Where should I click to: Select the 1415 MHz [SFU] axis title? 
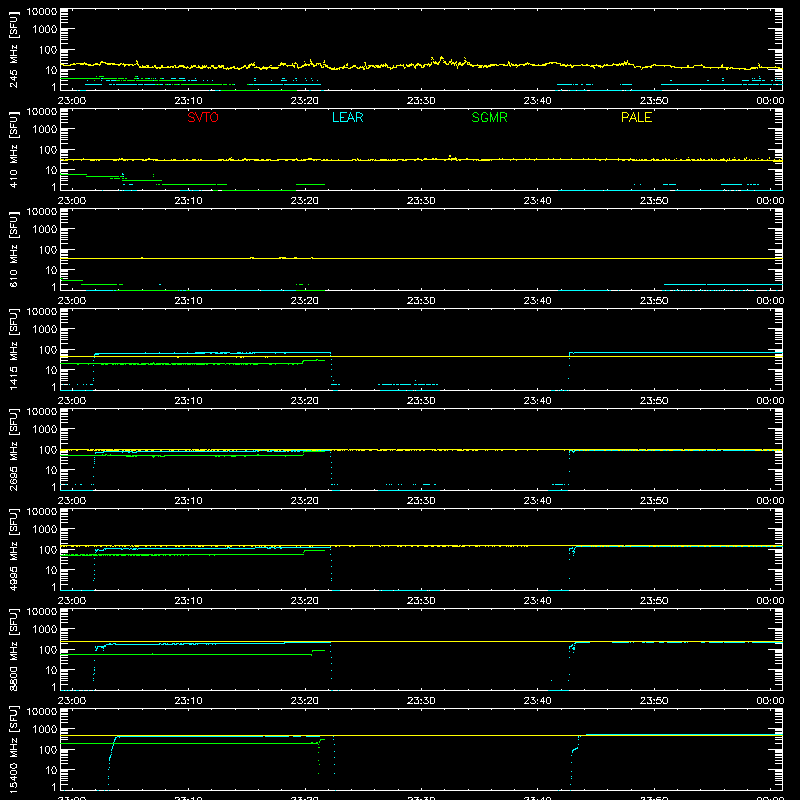[14, 349]
